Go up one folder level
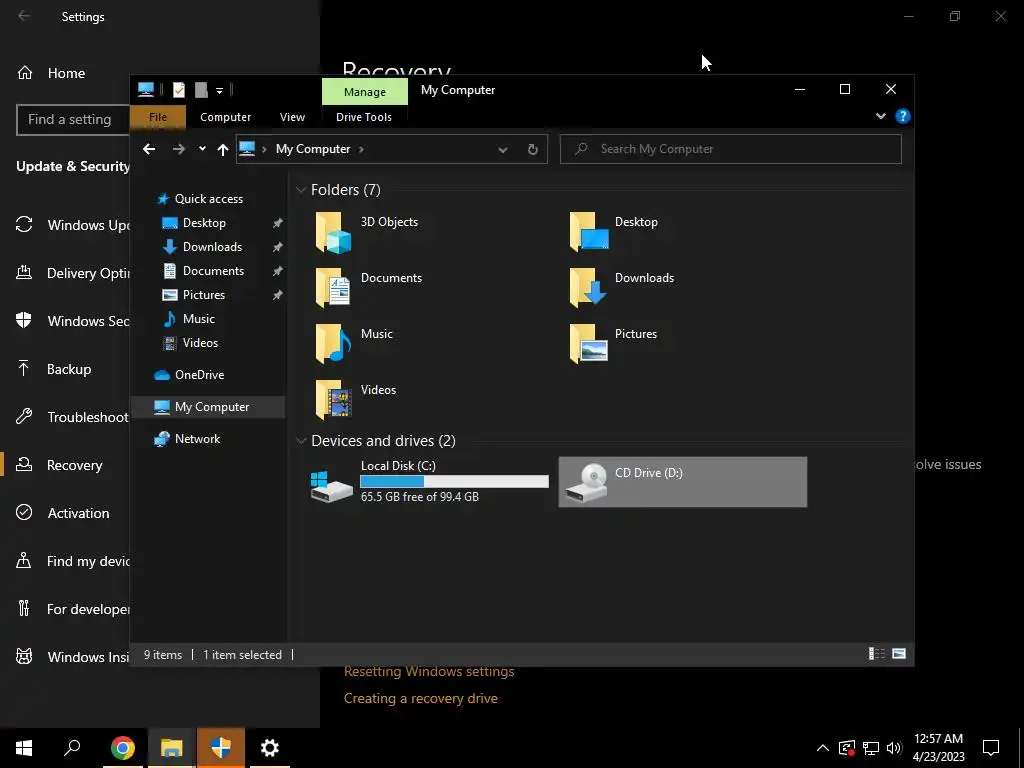 click(223, 150)
